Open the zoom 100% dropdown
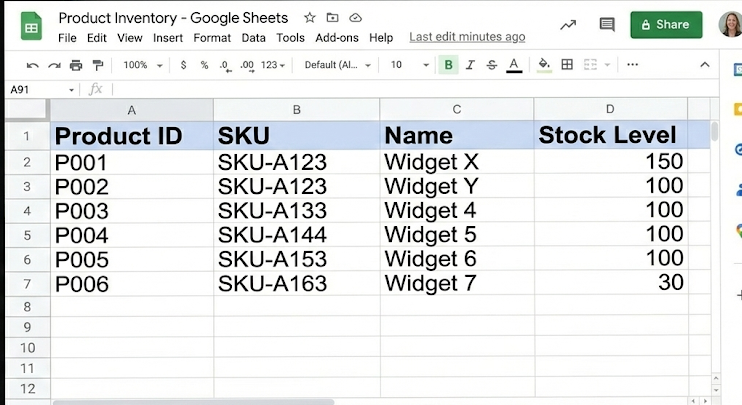Image resolution: width=742 pixels, height=405 pixels. tap(140, 65)
